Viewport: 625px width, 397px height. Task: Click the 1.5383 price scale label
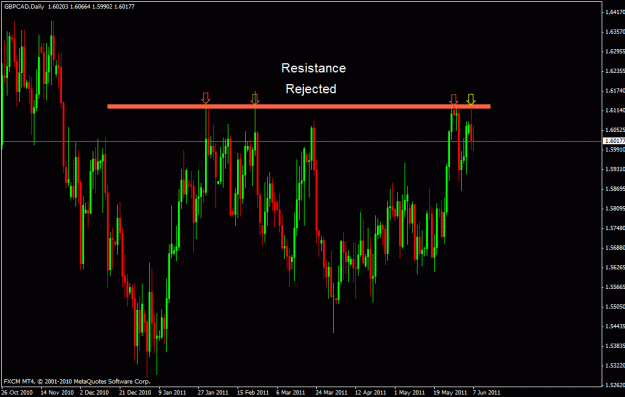615,346
